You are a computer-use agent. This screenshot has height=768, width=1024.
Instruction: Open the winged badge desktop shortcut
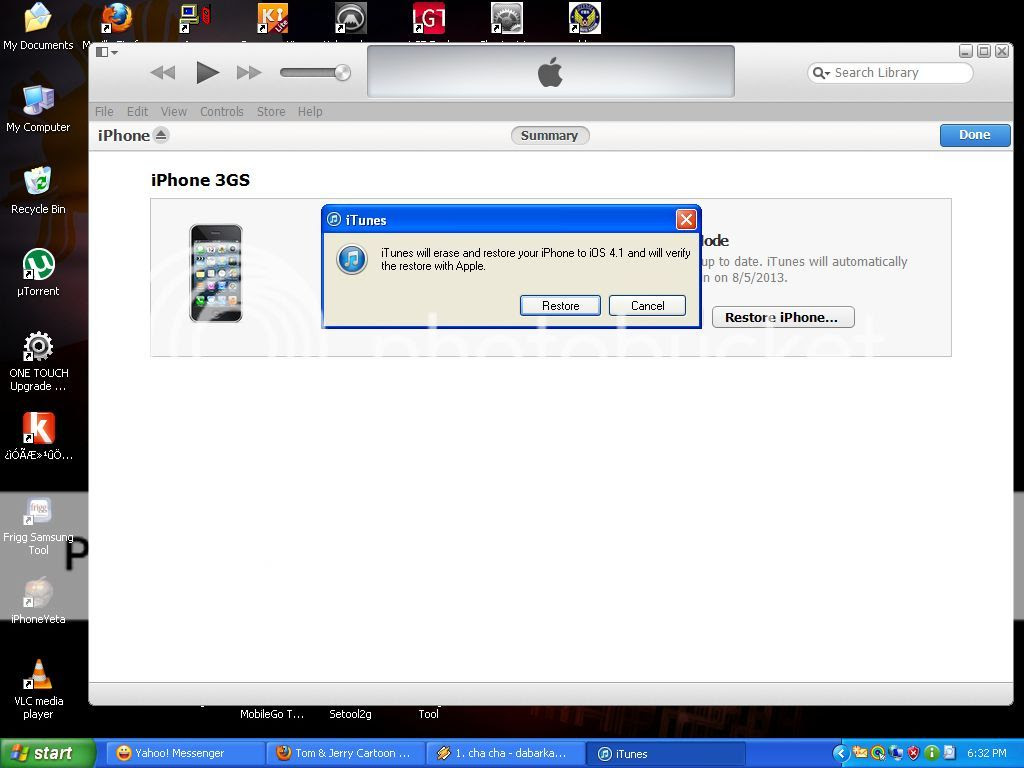coord(584,18)
